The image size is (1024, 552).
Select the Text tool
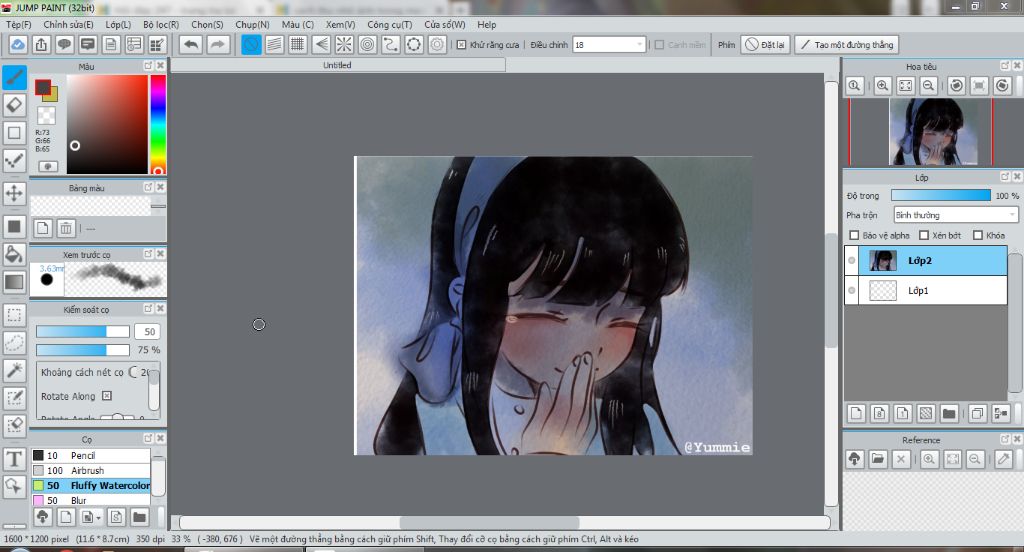tap(14, 459)
